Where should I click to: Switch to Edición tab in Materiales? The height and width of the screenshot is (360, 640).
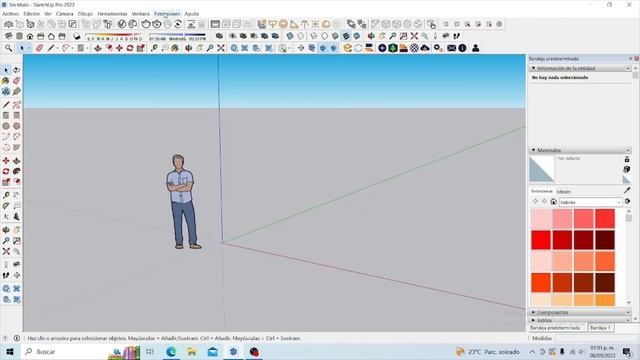(x=564, y=191)
